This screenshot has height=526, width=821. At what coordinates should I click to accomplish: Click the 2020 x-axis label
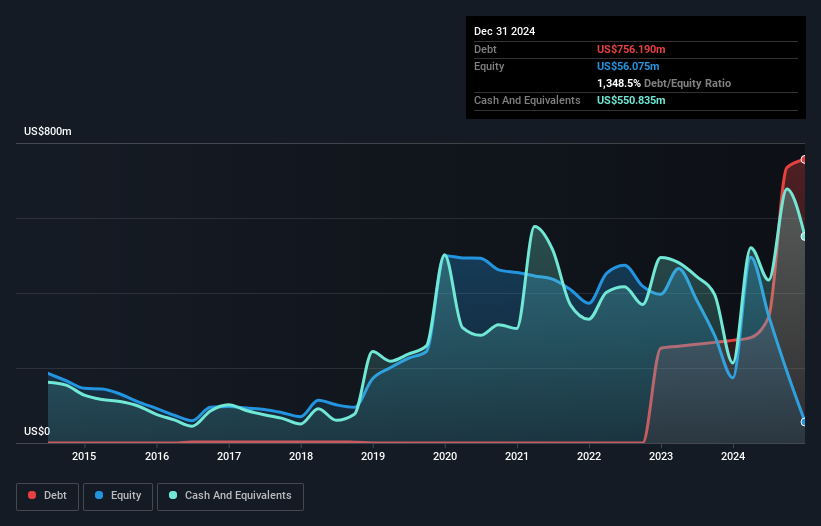(x=445, y=456)
